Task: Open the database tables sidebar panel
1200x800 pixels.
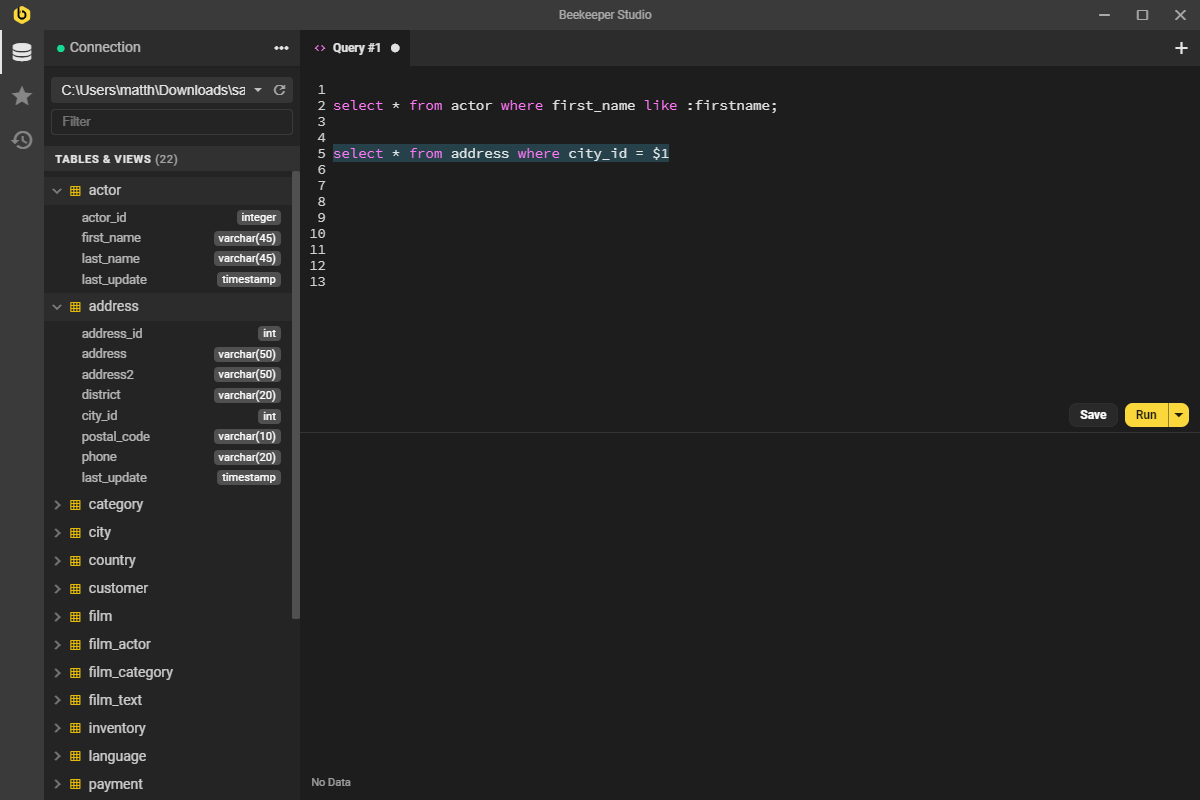Action: point(22,52)
